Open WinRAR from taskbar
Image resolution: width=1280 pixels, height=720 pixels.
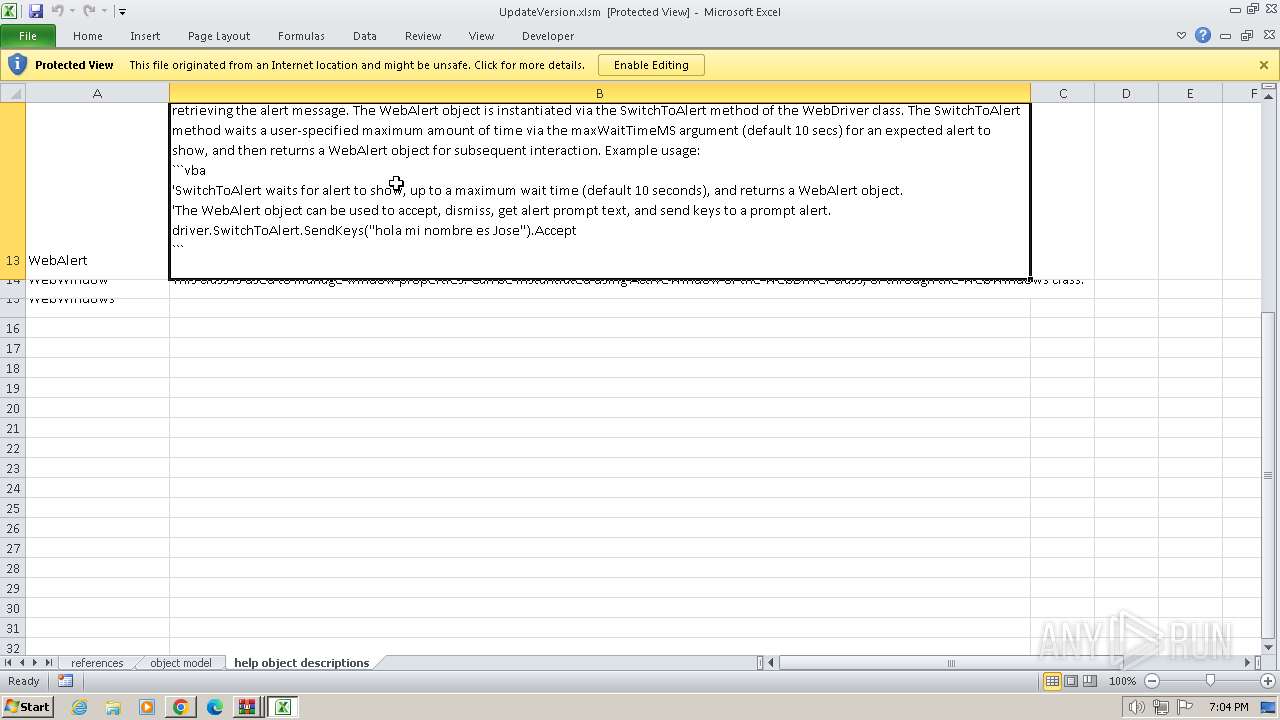(x=247, y=707)
